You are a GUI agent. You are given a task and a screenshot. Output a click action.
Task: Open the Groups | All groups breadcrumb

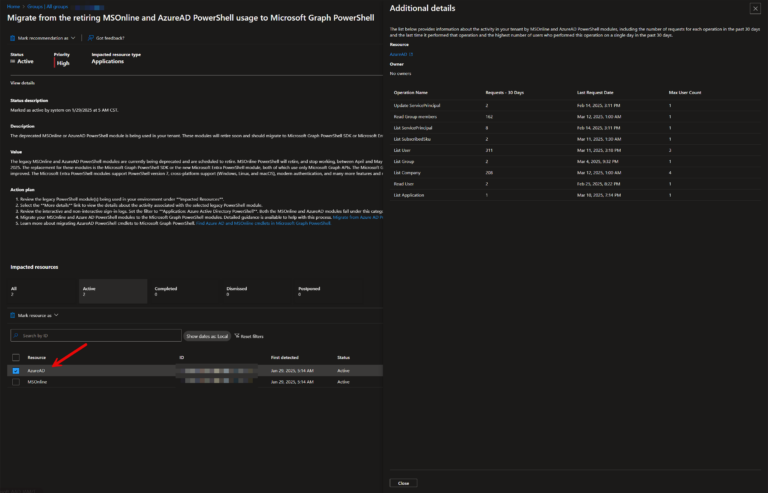click(x=48, y=7)
